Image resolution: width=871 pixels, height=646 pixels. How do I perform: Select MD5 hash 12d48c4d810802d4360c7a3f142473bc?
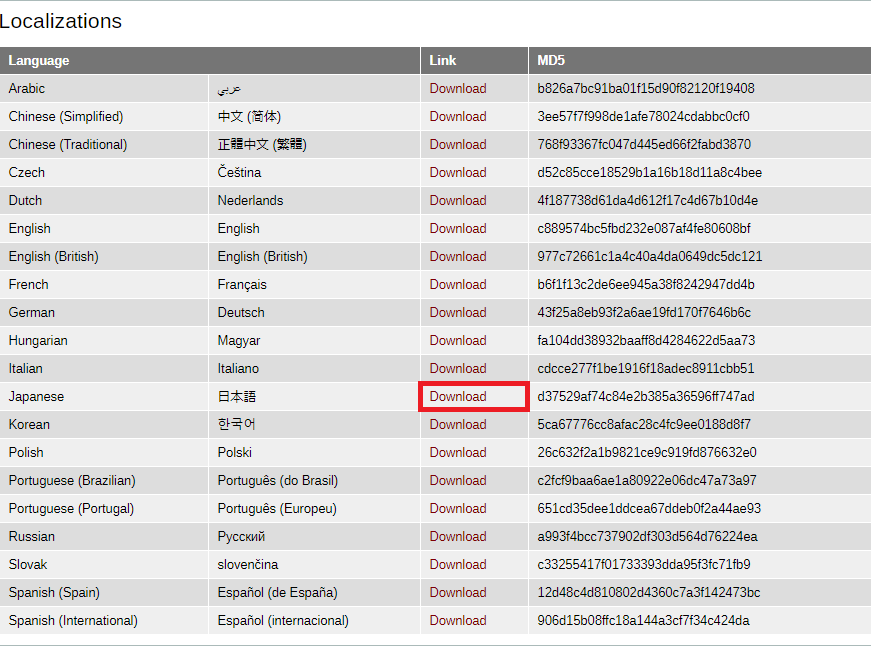649,592
